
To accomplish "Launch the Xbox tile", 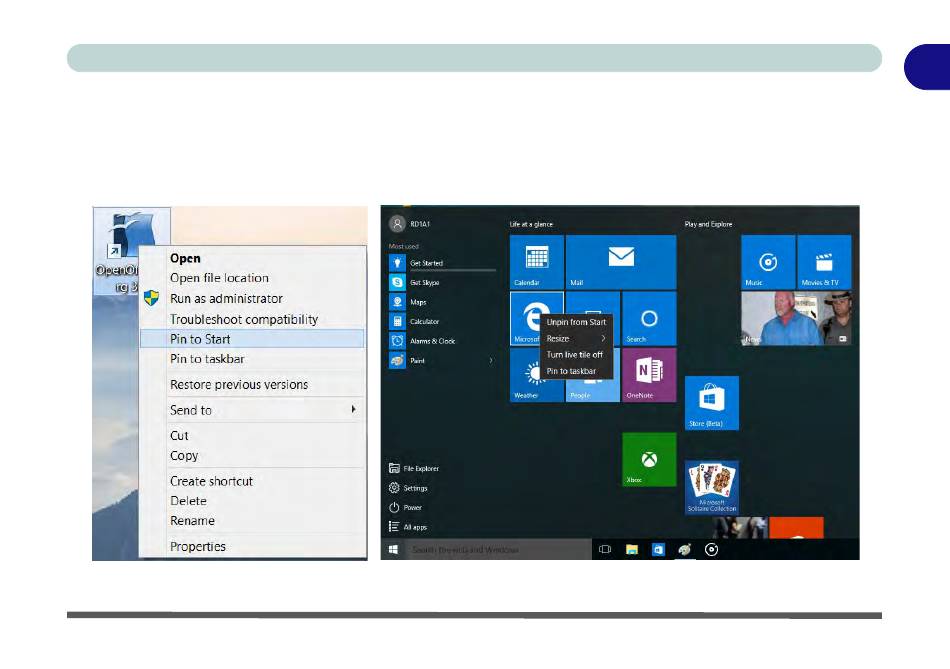I will 649,459.
